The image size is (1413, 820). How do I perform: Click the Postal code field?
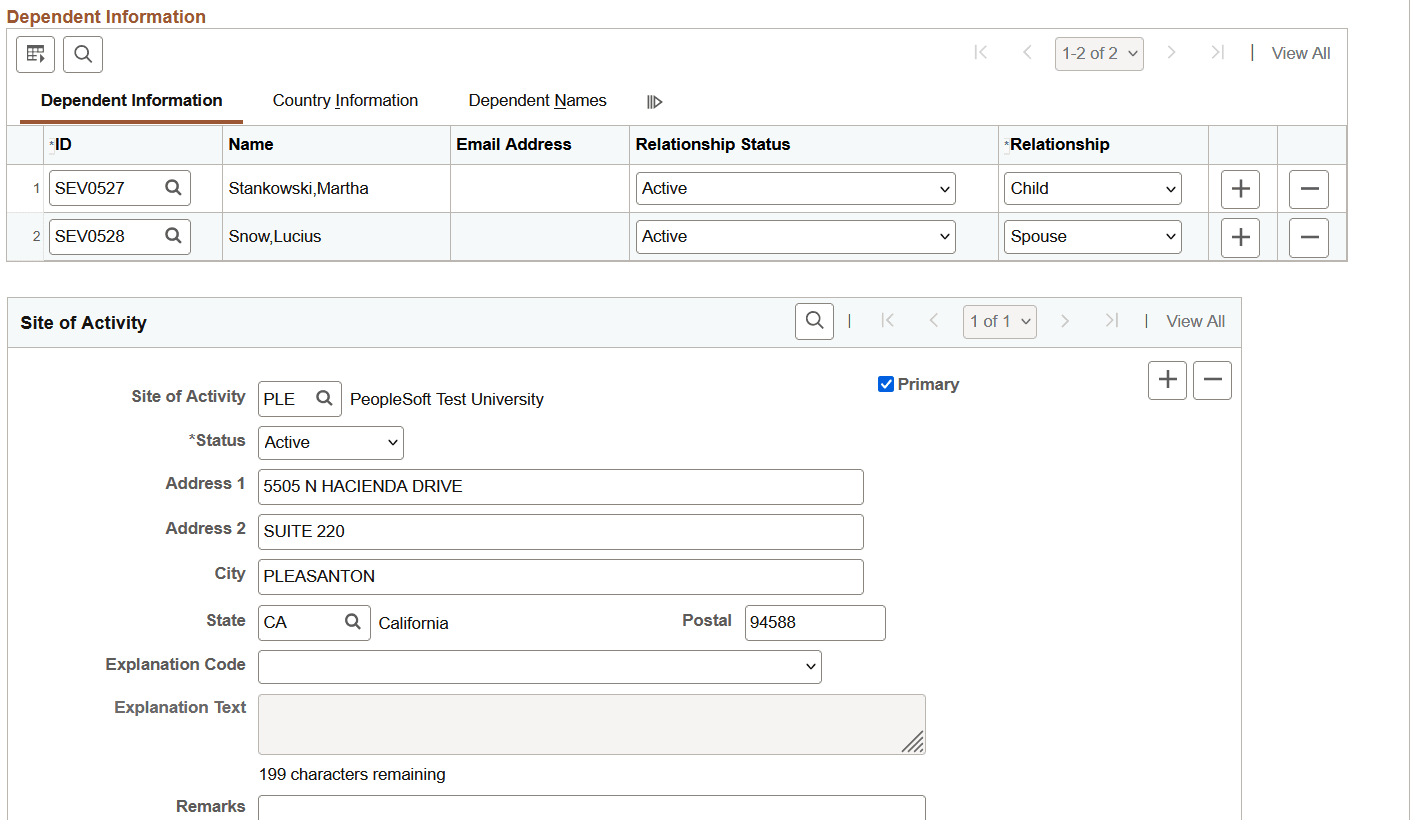pos(814,623)
